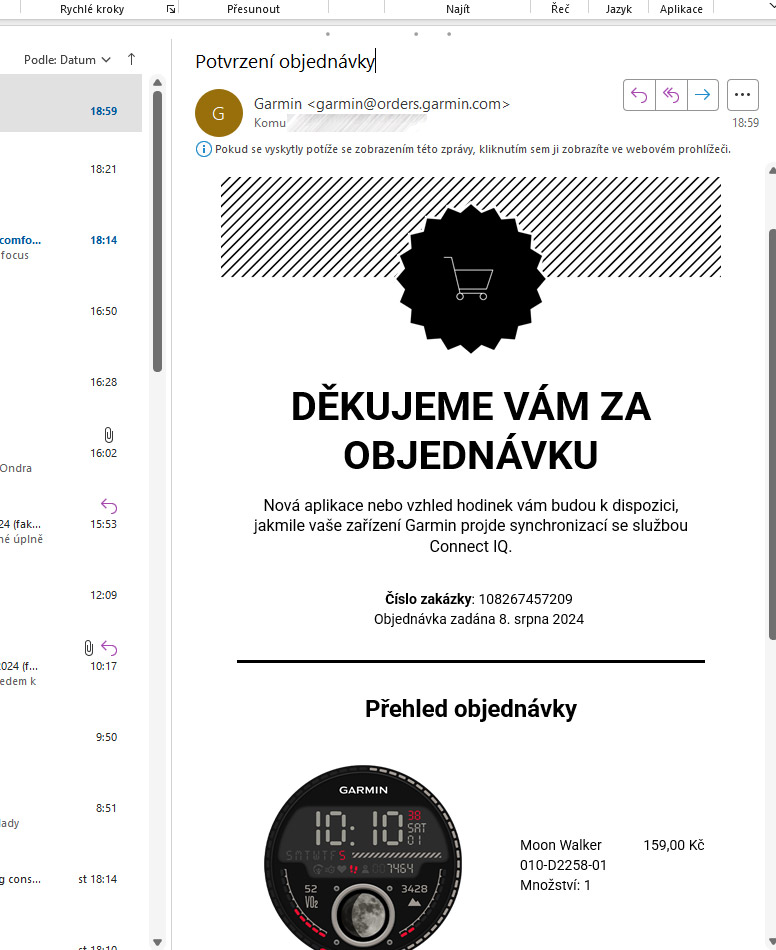This screenshot has height=950, width=776.
Task: Click order date text 8. srpna 2024
Action: 541,619
